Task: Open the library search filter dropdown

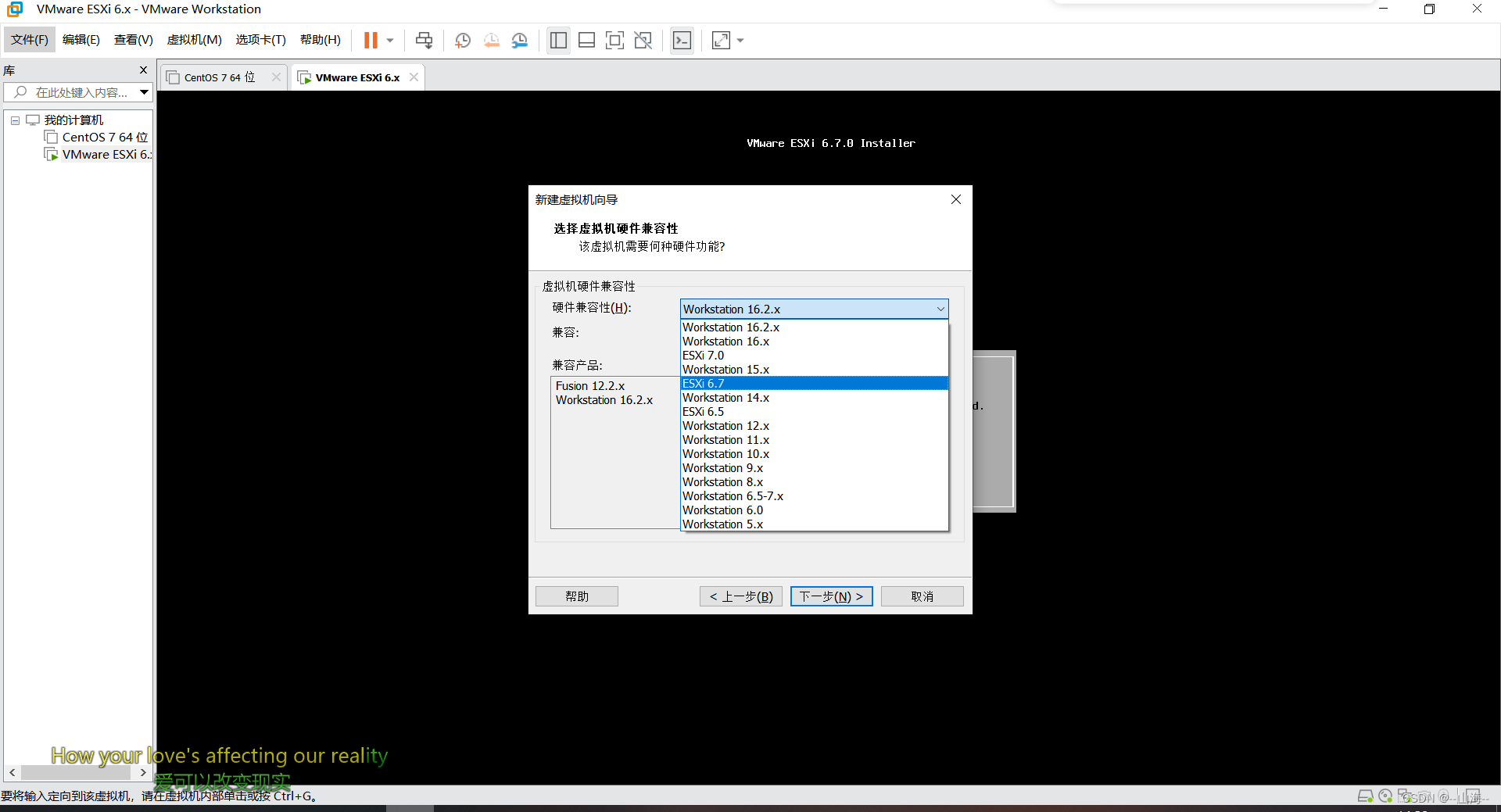Action: [145, 92]
